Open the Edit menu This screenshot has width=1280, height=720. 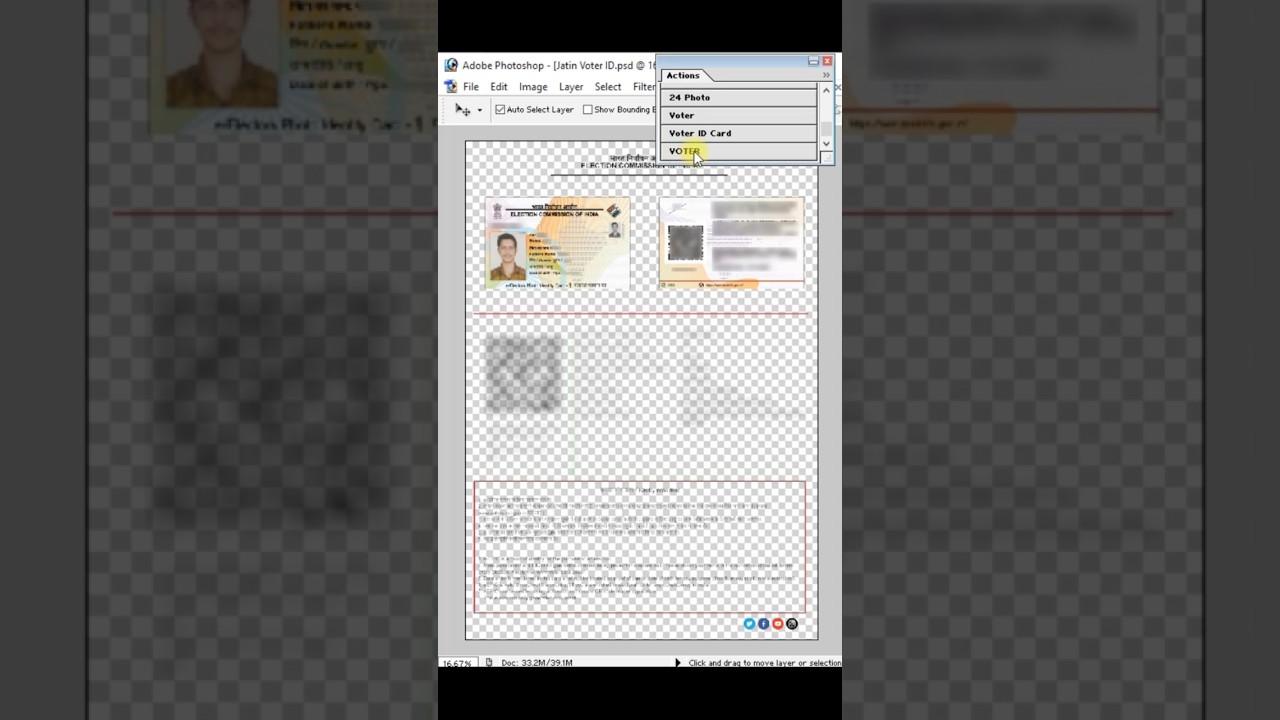click(x=499, y=87)
